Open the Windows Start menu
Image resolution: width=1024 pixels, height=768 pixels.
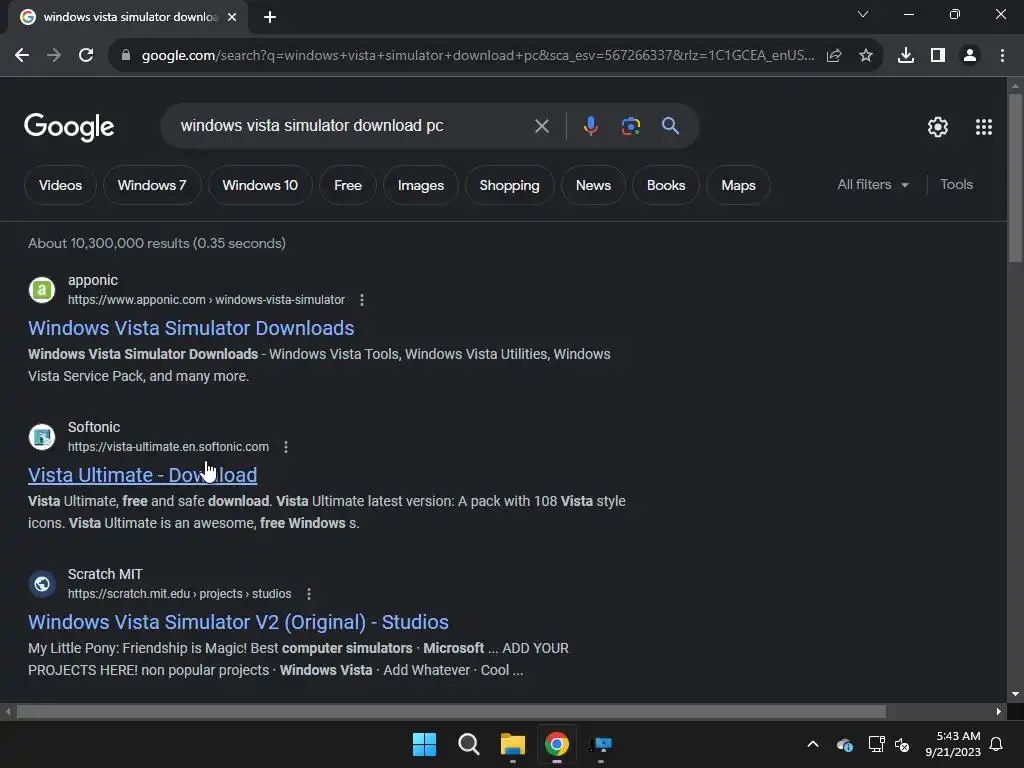click(x=424, y=744)
